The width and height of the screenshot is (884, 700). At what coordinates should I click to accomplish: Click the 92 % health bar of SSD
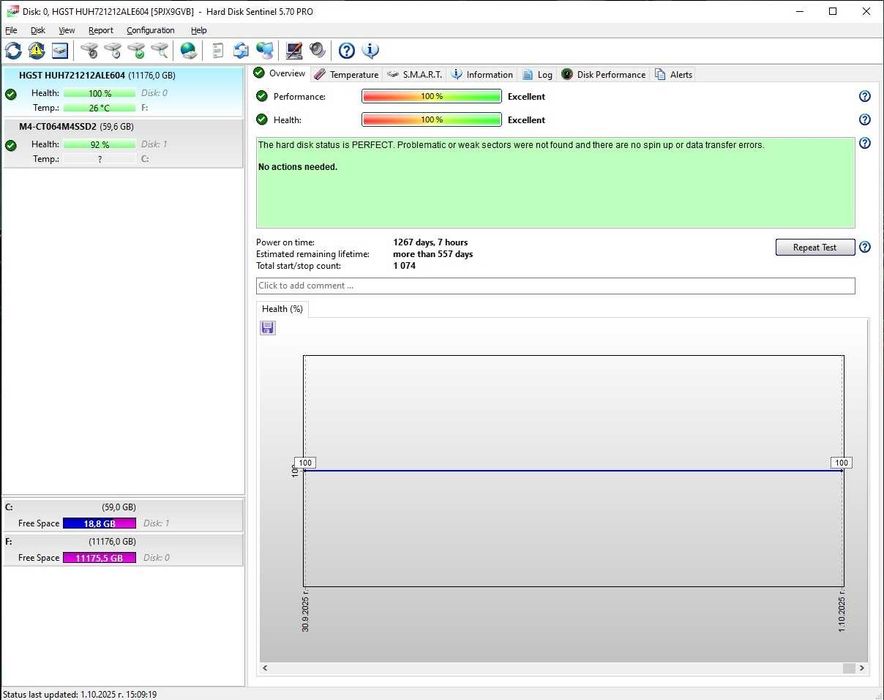tap(99, 144)
